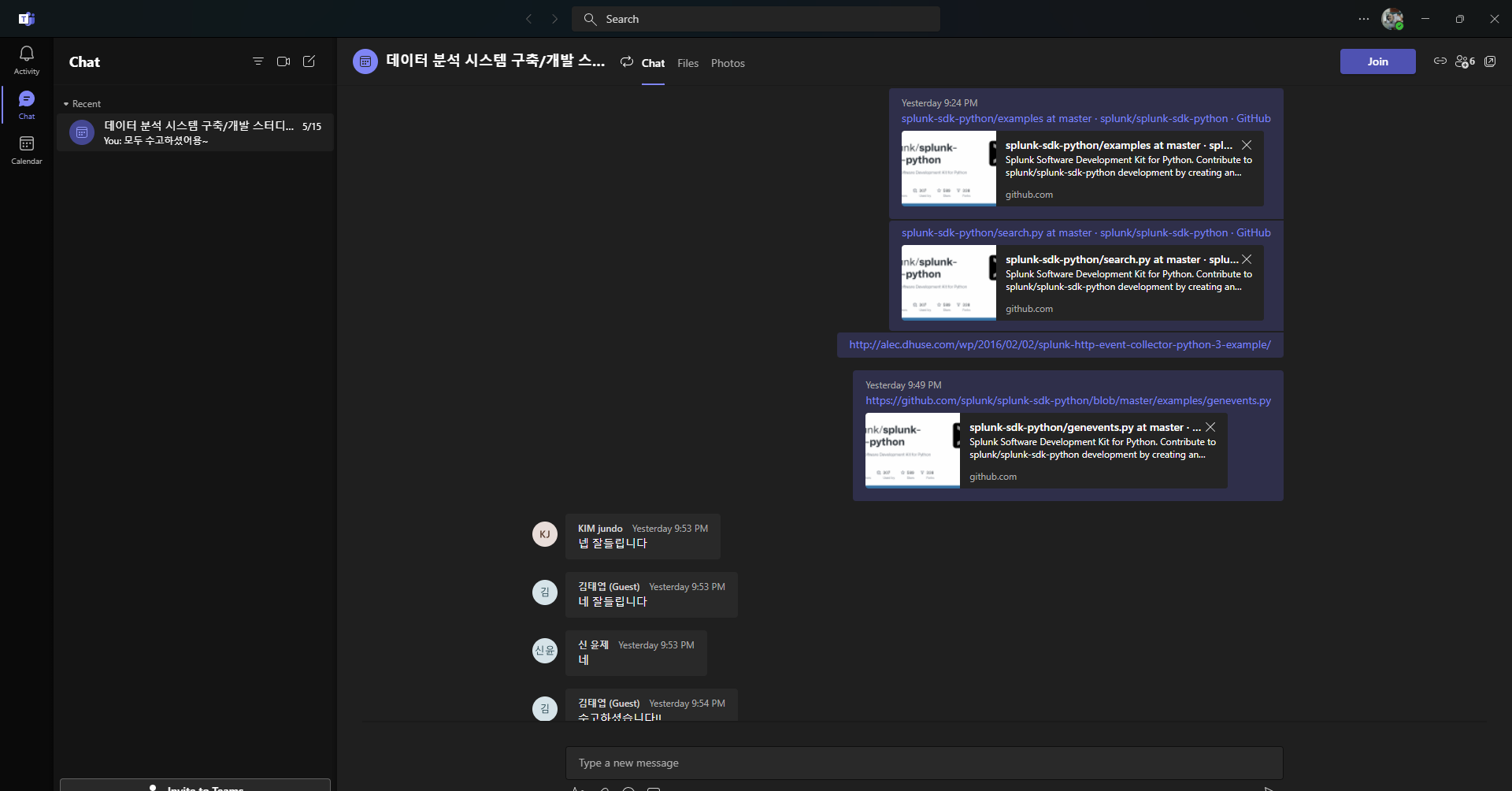Start a Meet now video call
Viewport: 1512px width, 791px height.
283,61
